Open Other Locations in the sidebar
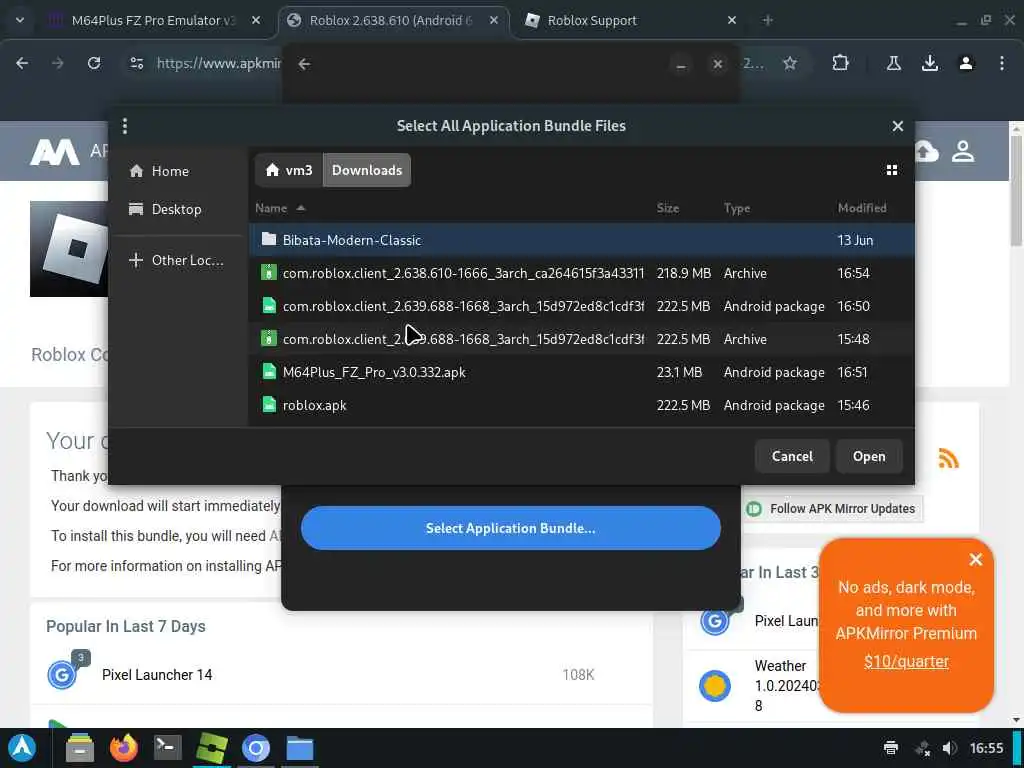Screen dimensions: 1024x768 tap(176, 260)
